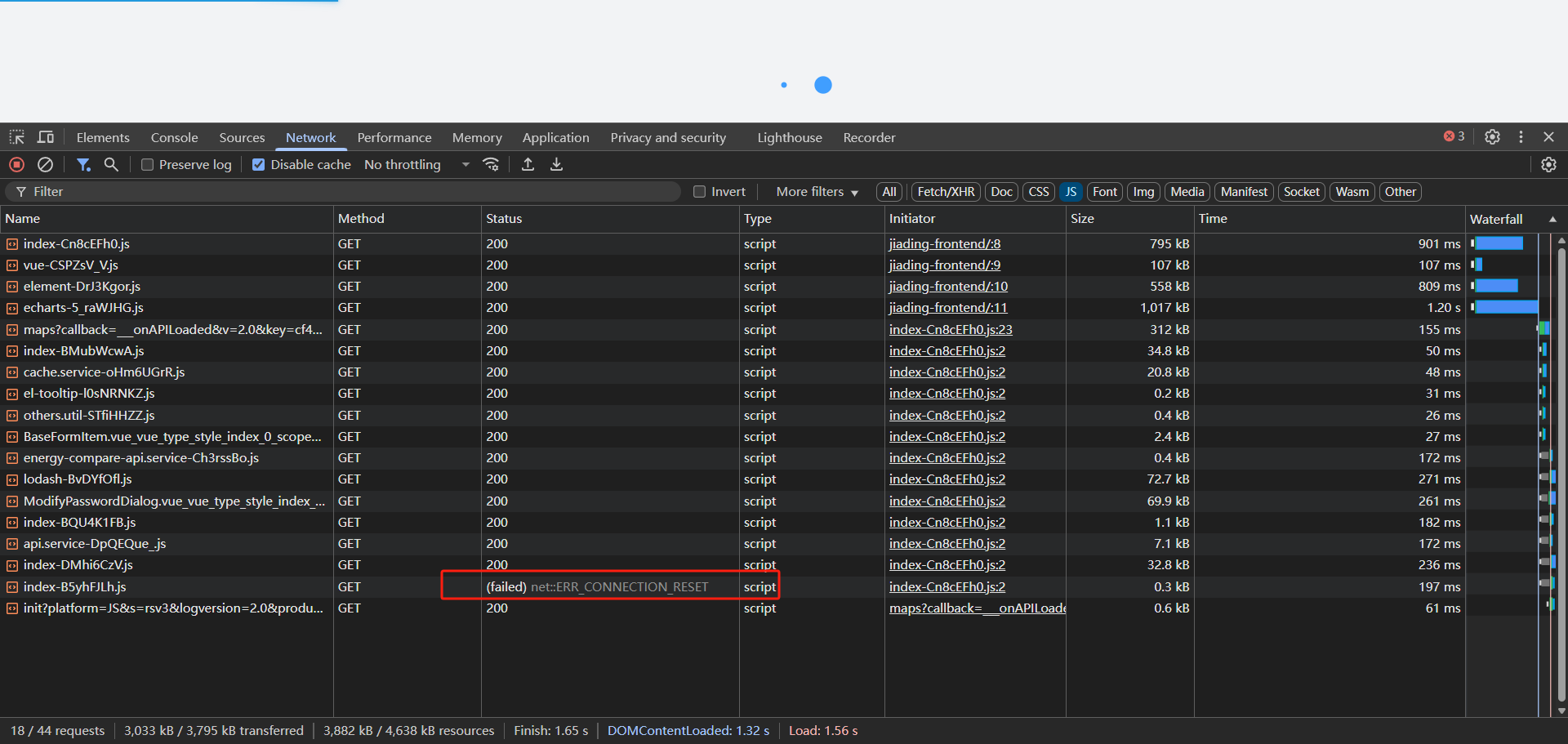Import a HAR file
1568x744 pixels.
(528, 164)
